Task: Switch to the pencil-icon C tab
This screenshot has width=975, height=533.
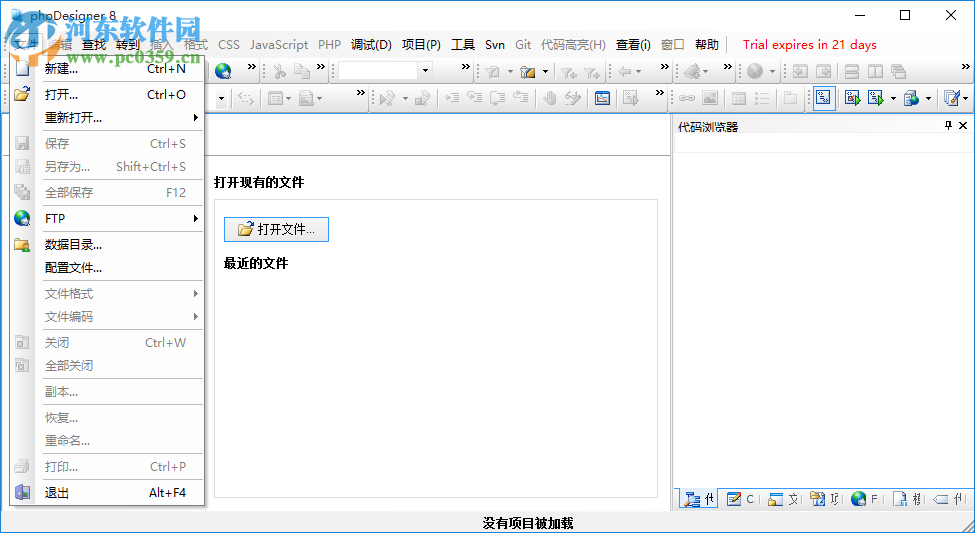Action: click(741, 499)
